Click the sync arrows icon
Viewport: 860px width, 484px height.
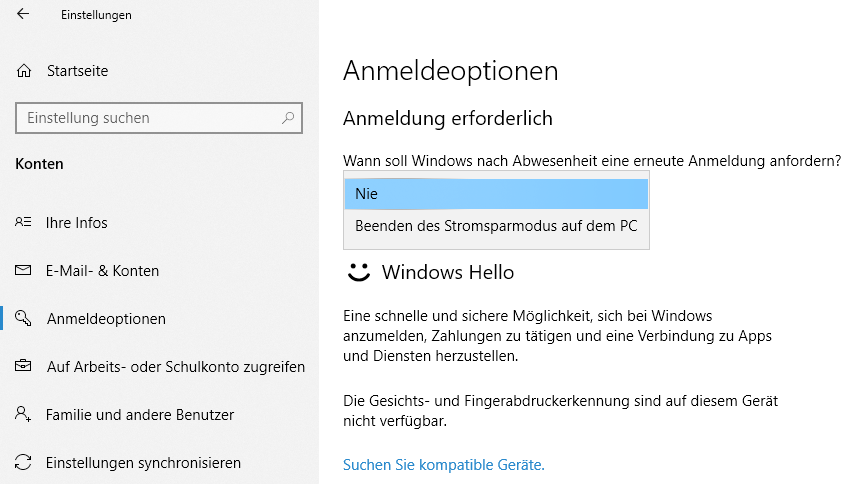click(x=23, y=462)
